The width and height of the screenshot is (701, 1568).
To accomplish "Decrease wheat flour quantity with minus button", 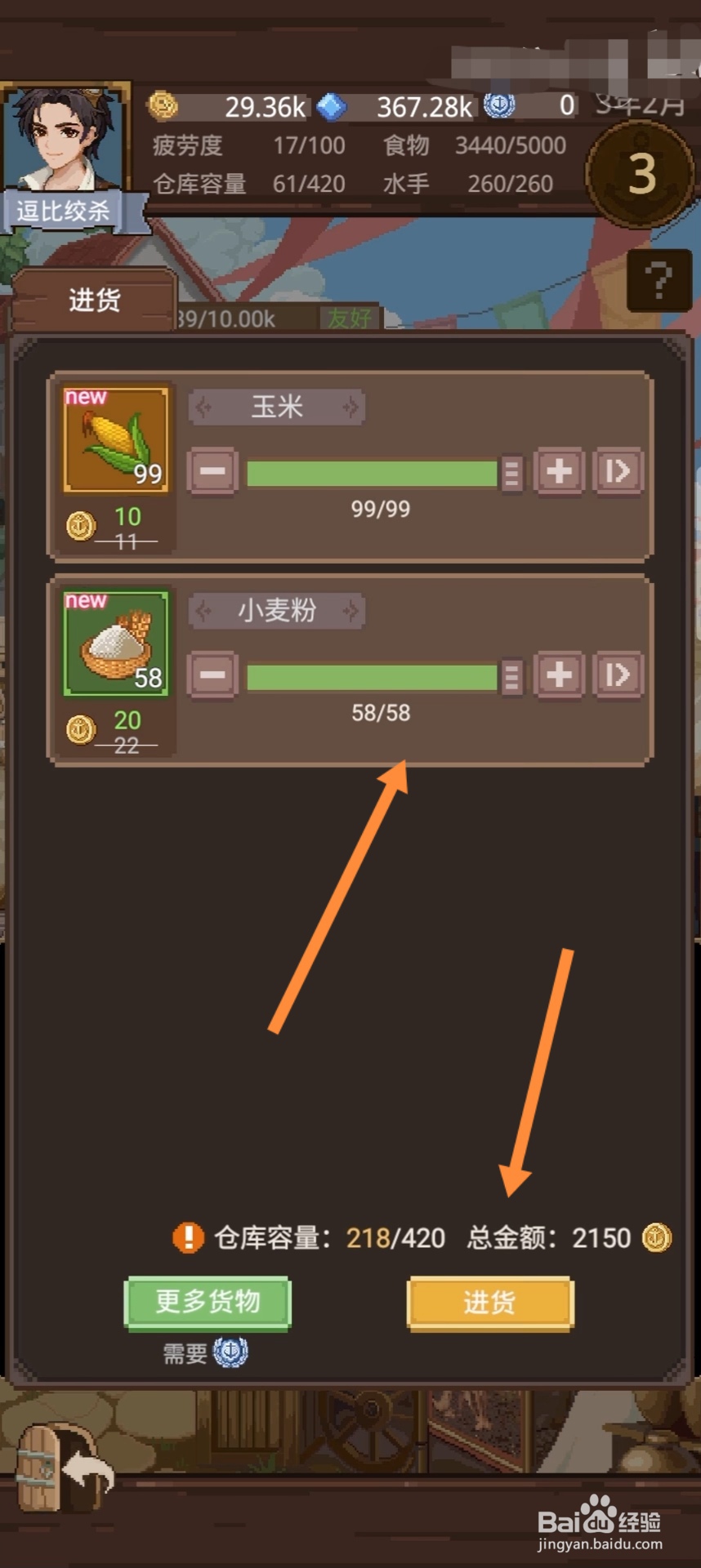I will click(212, 675).
